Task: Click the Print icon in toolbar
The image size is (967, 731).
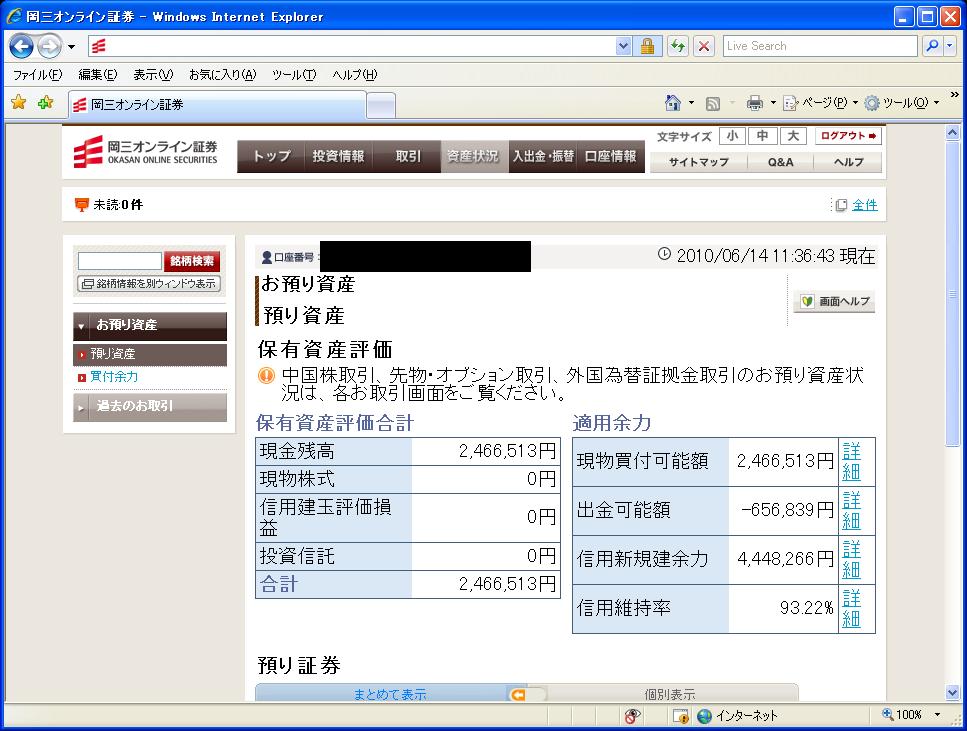Action: (755, 103)
